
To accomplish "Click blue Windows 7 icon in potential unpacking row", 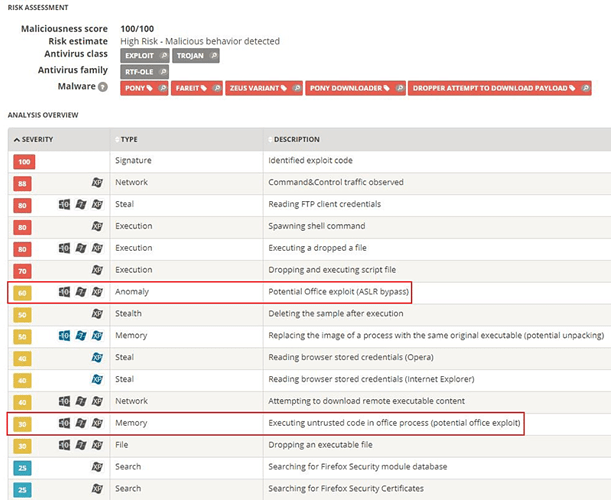I will tap(81, 335).
